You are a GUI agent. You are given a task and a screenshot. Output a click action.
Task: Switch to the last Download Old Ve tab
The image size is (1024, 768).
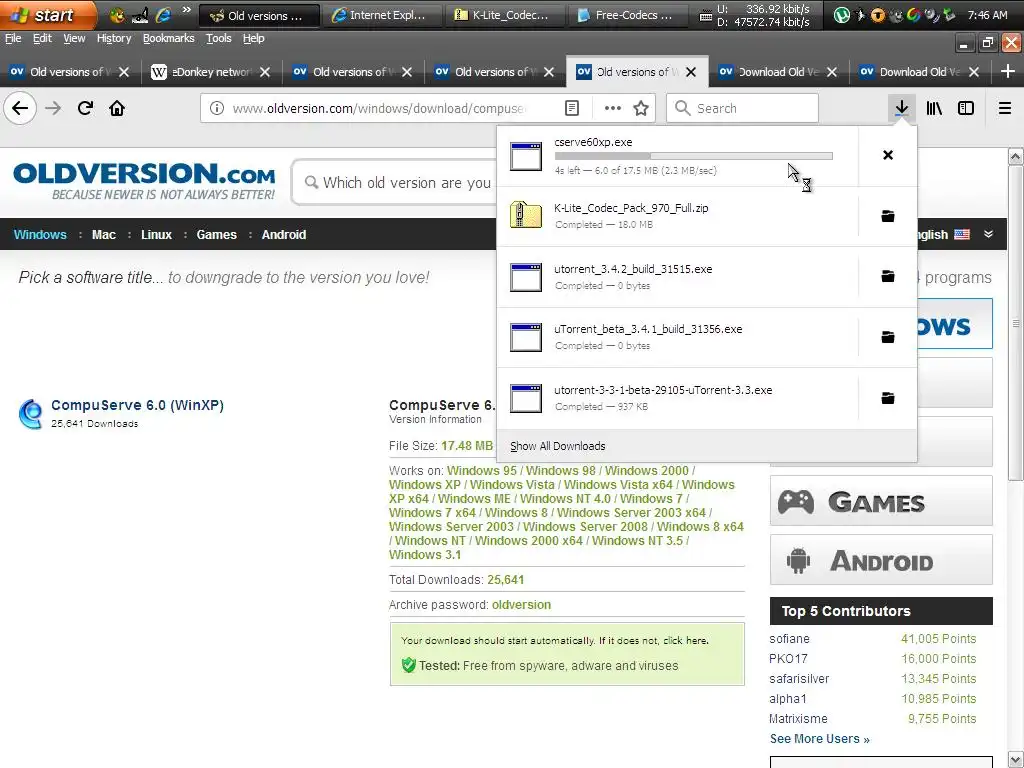coord(921,72)
